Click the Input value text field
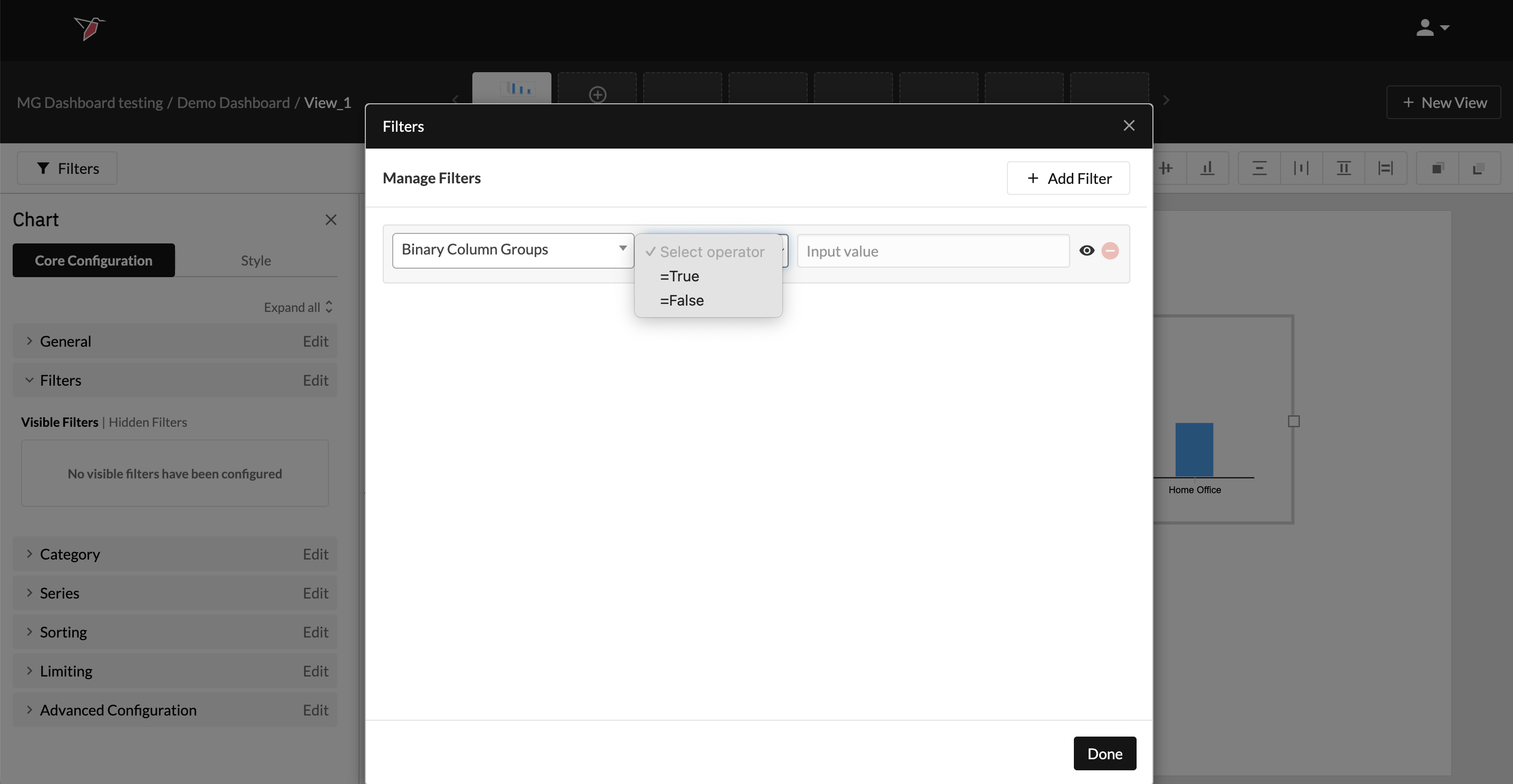1513x784 pixels. click(x=932, y=251)
